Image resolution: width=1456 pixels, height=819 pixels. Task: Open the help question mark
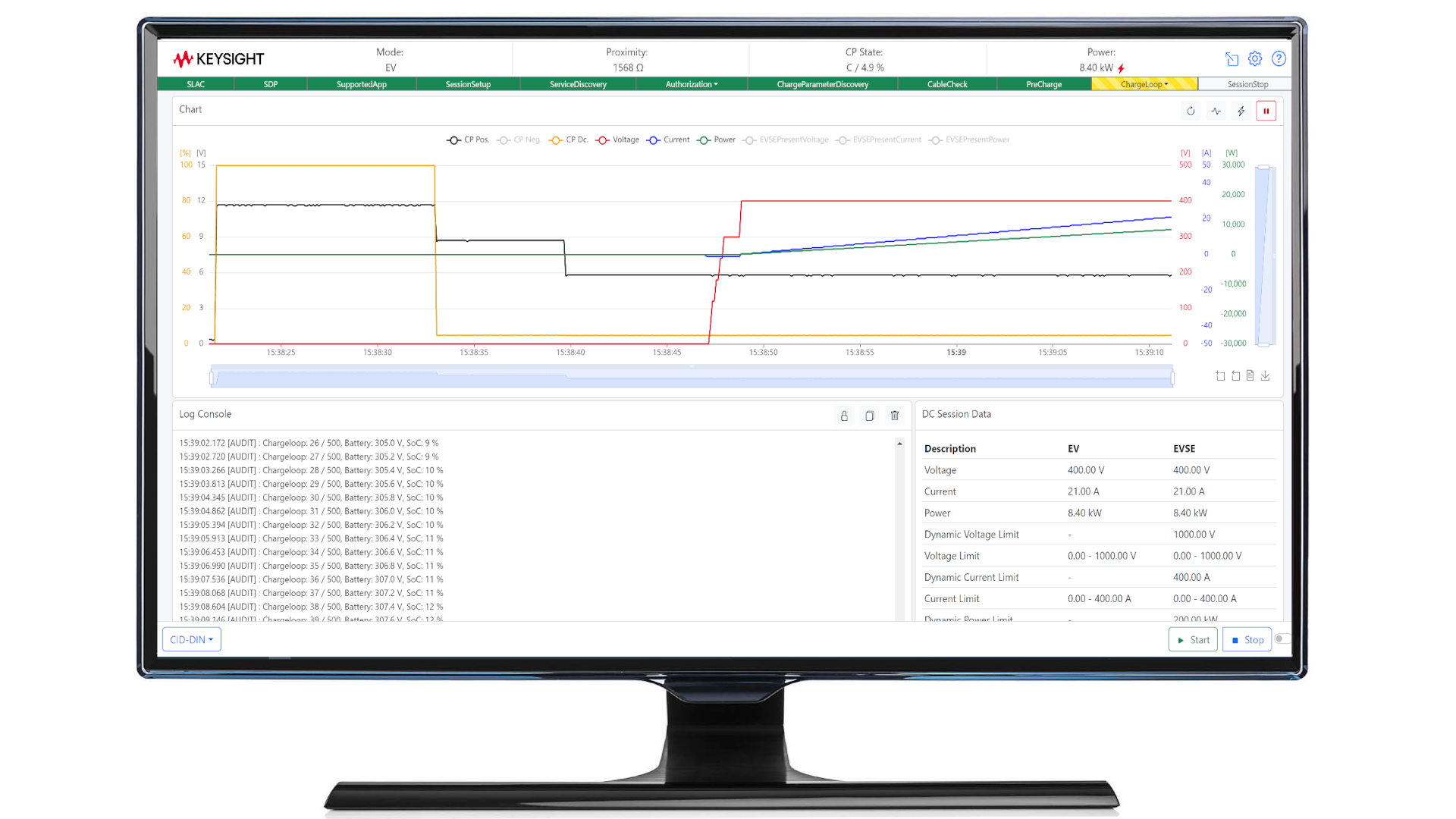click(x=1279, y=58)
